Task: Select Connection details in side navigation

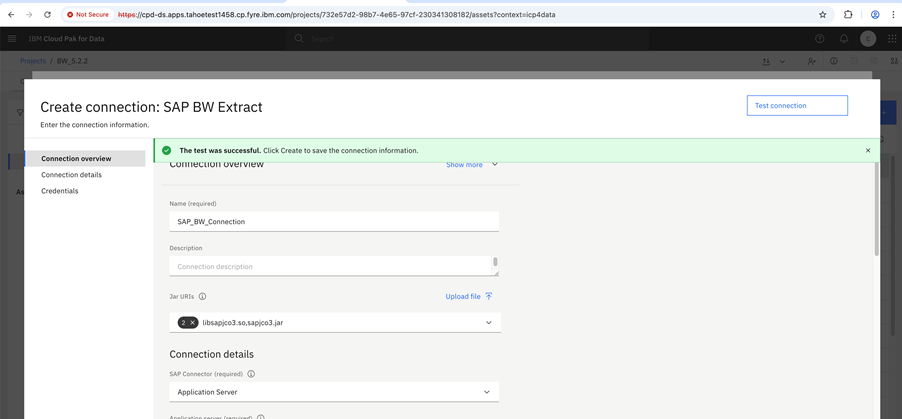Action: point(71,174)
